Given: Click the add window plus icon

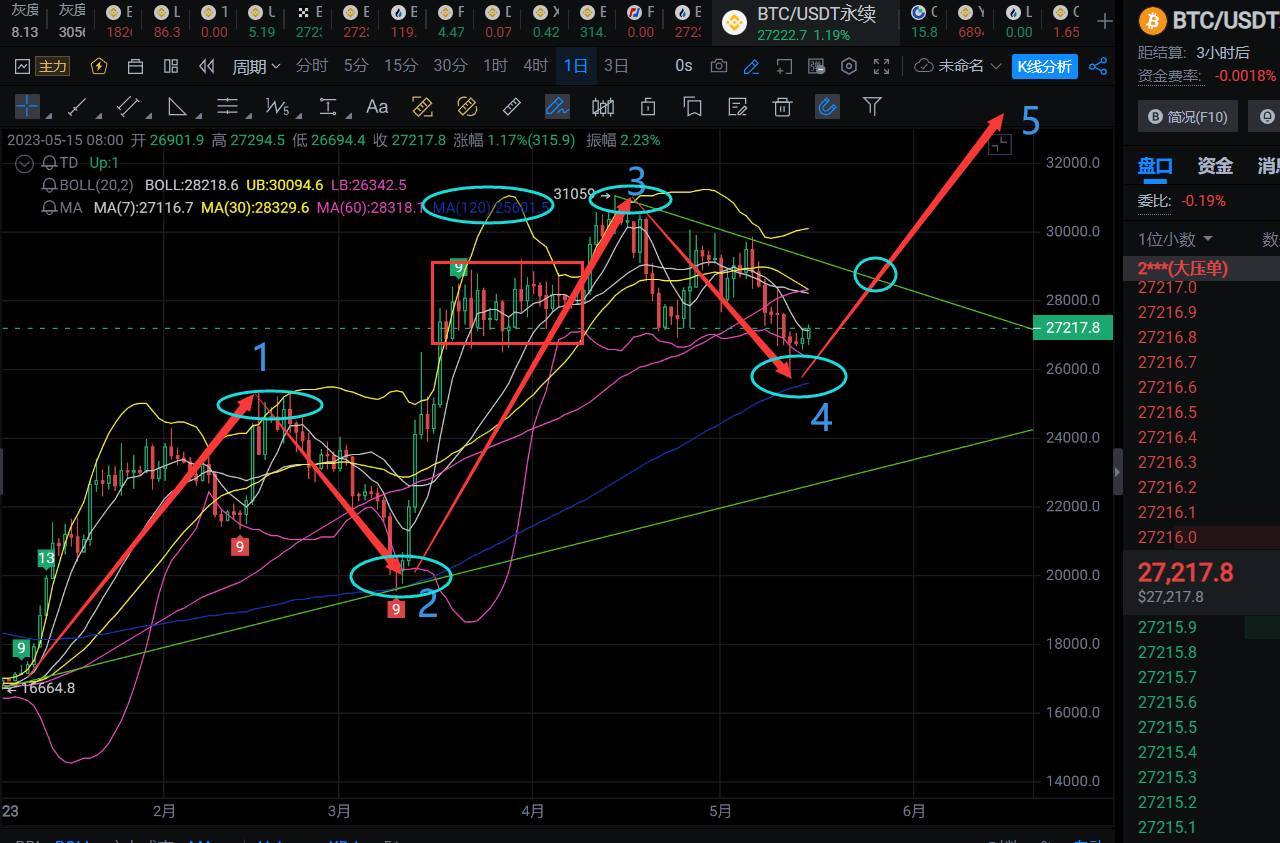Looking at the screenshot, I should point(785,66).
